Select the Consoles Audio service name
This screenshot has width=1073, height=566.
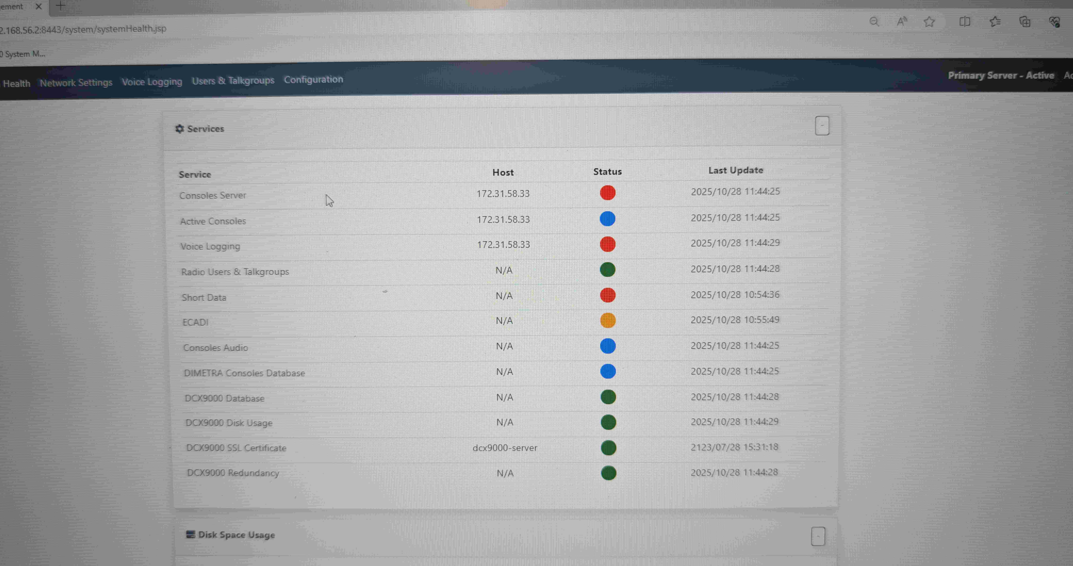216,348
